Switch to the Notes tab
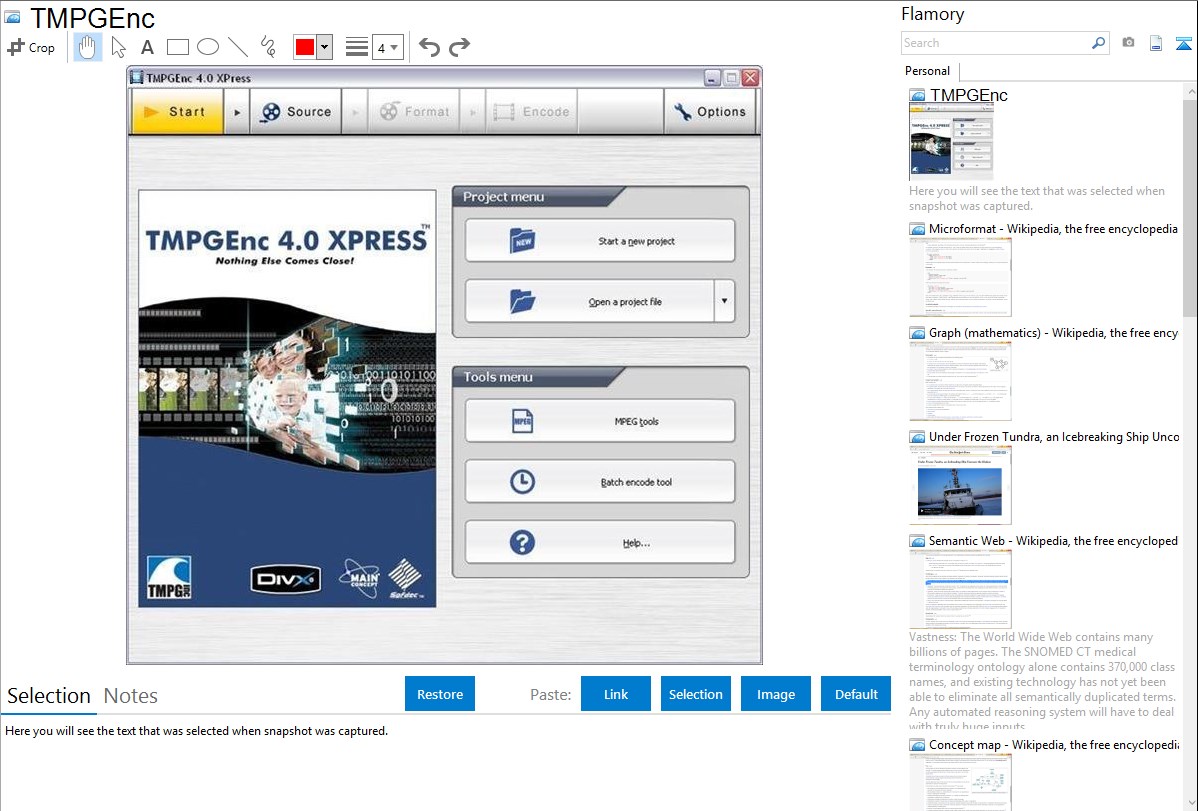 pos(131,696)
